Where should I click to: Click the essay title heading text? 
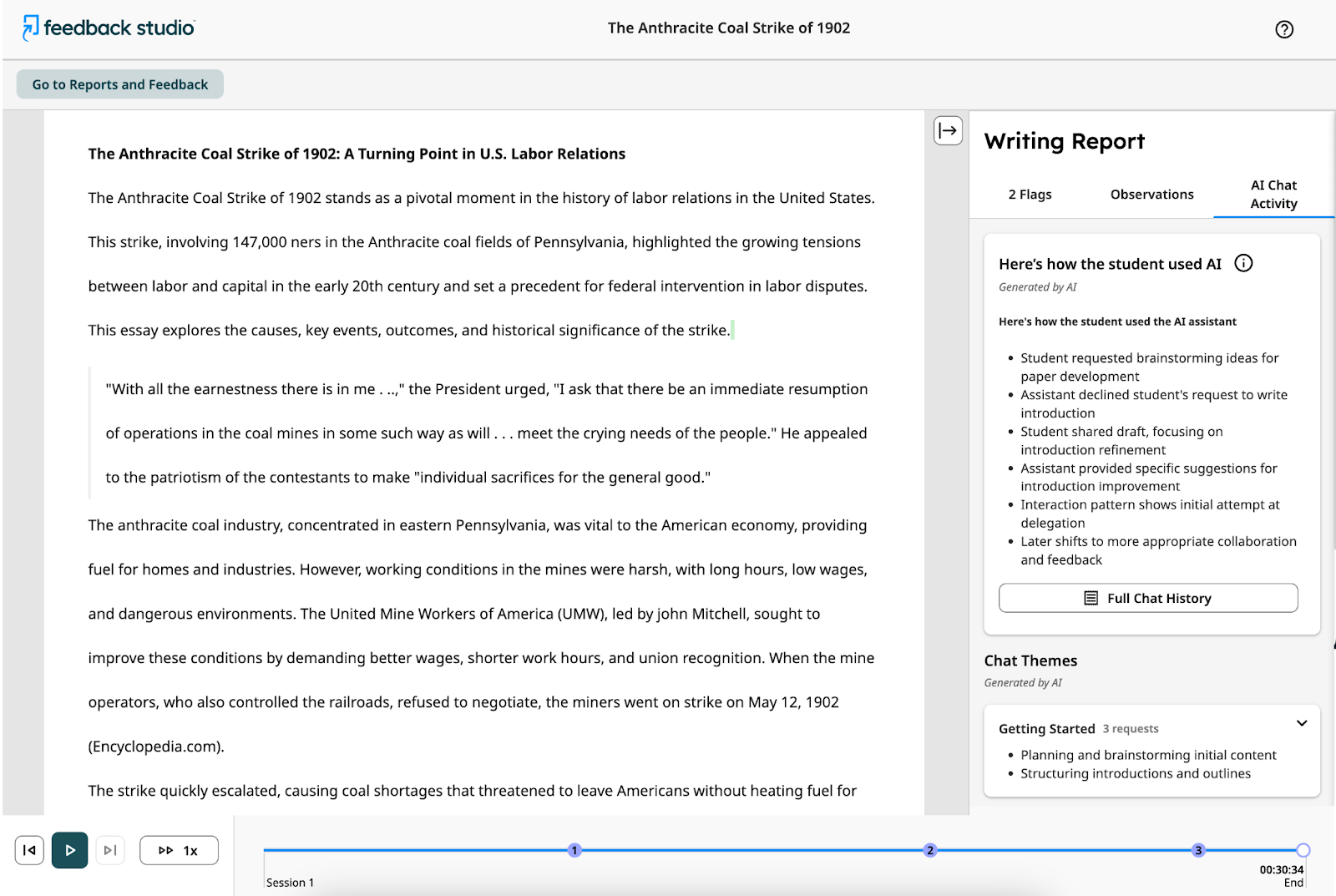(357, 154)
